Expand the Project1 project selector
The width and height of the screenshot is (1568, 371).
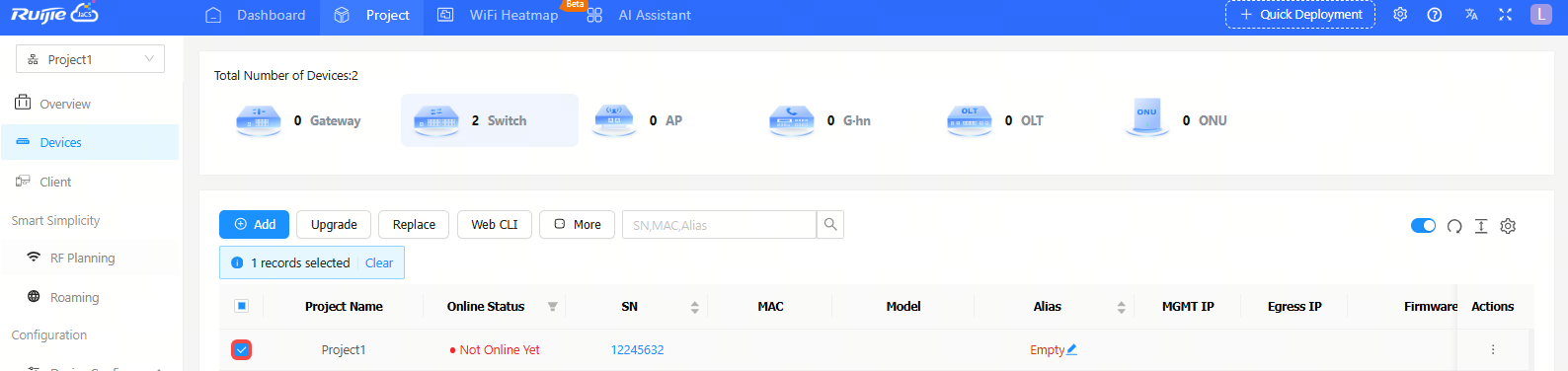(90, 59)
